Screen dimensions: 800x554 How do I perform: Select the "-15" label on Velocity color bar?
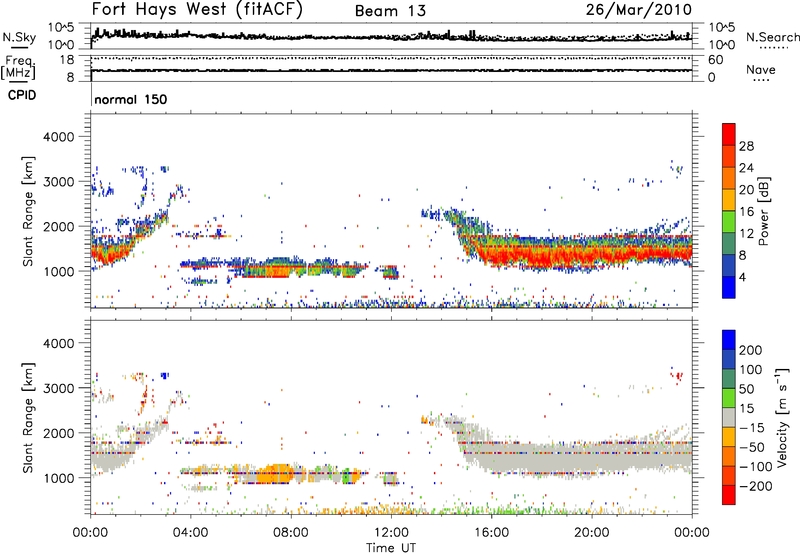(752, 428)
